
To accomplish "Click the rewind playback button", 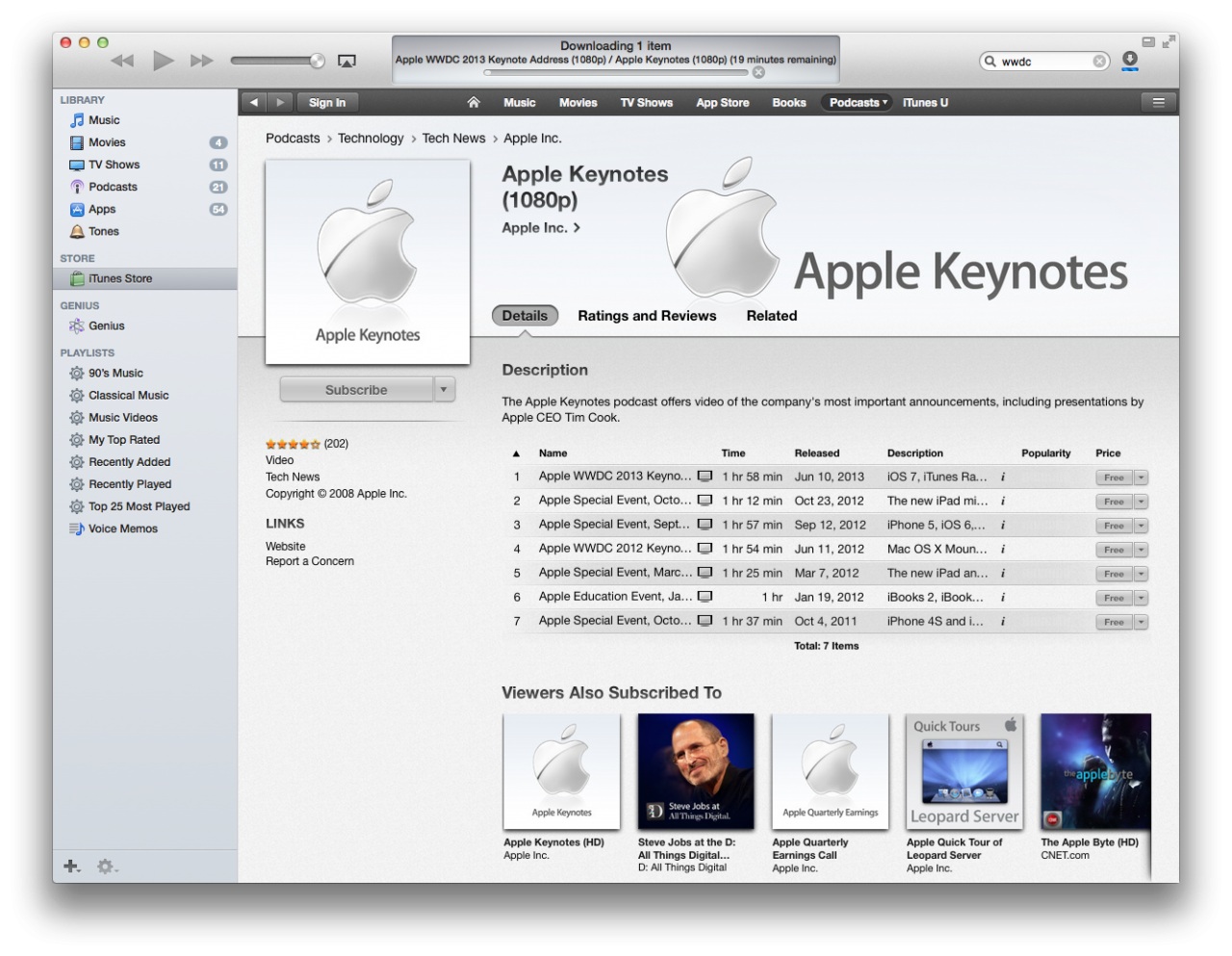I will tap(122, 61).
